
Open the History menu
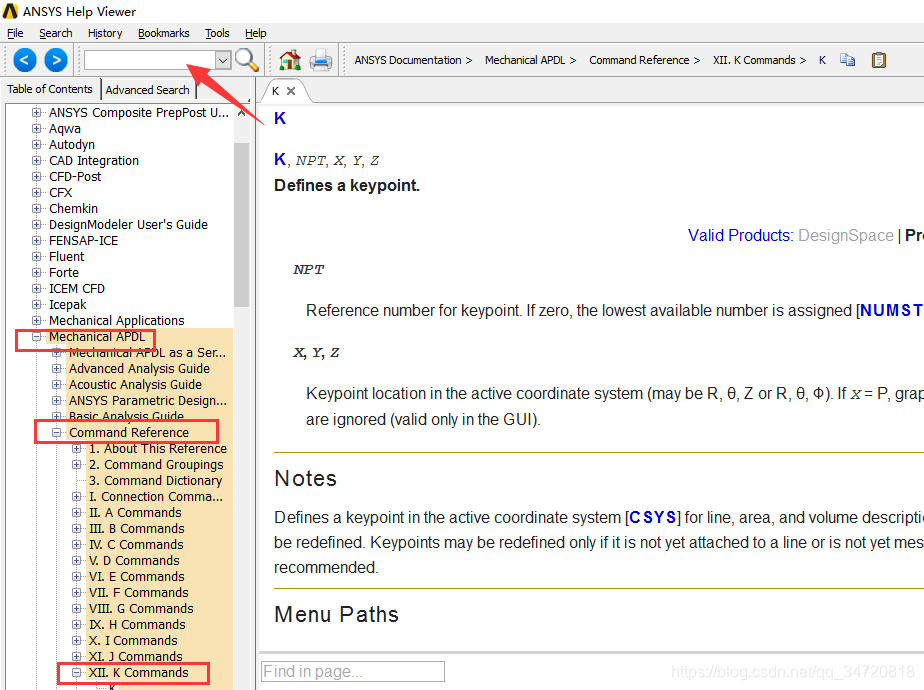pyautogui.click(x=105, y=33)
